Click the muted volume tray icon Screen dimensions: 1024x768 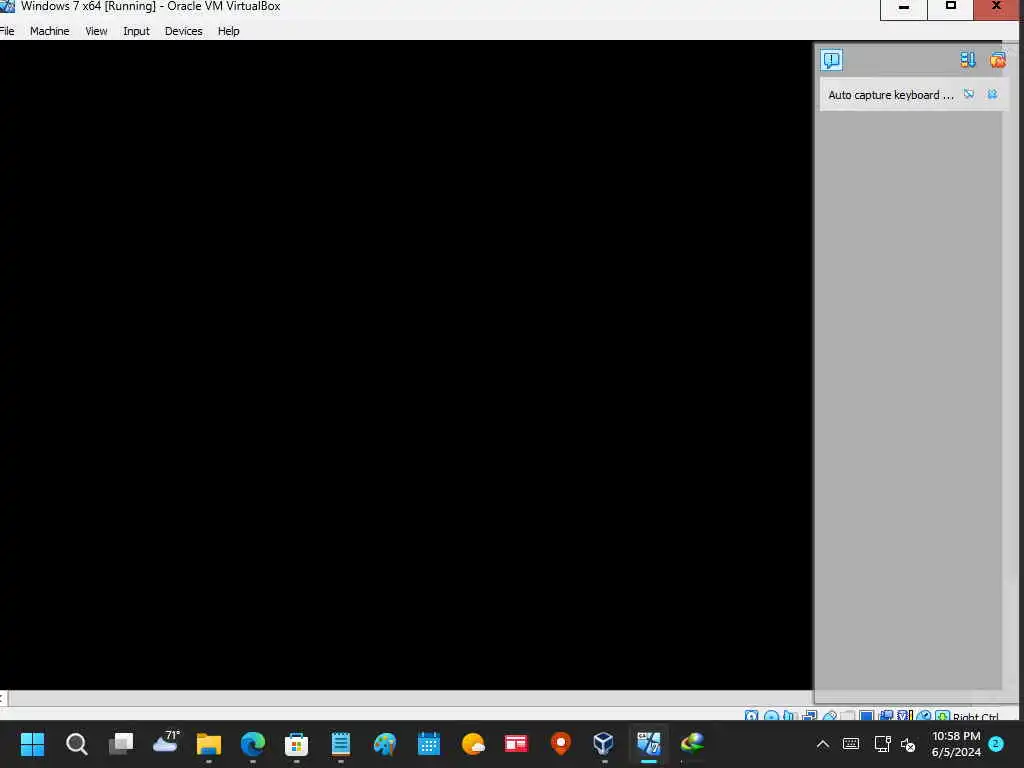(908, 744)
